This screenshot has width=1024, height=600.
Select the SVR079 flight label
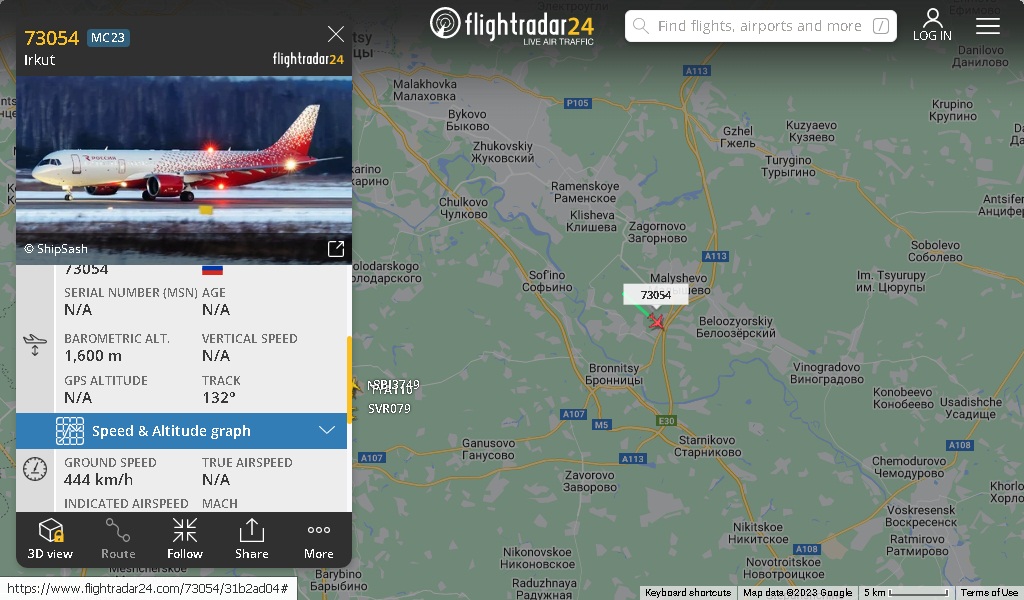tap(389, 409)
